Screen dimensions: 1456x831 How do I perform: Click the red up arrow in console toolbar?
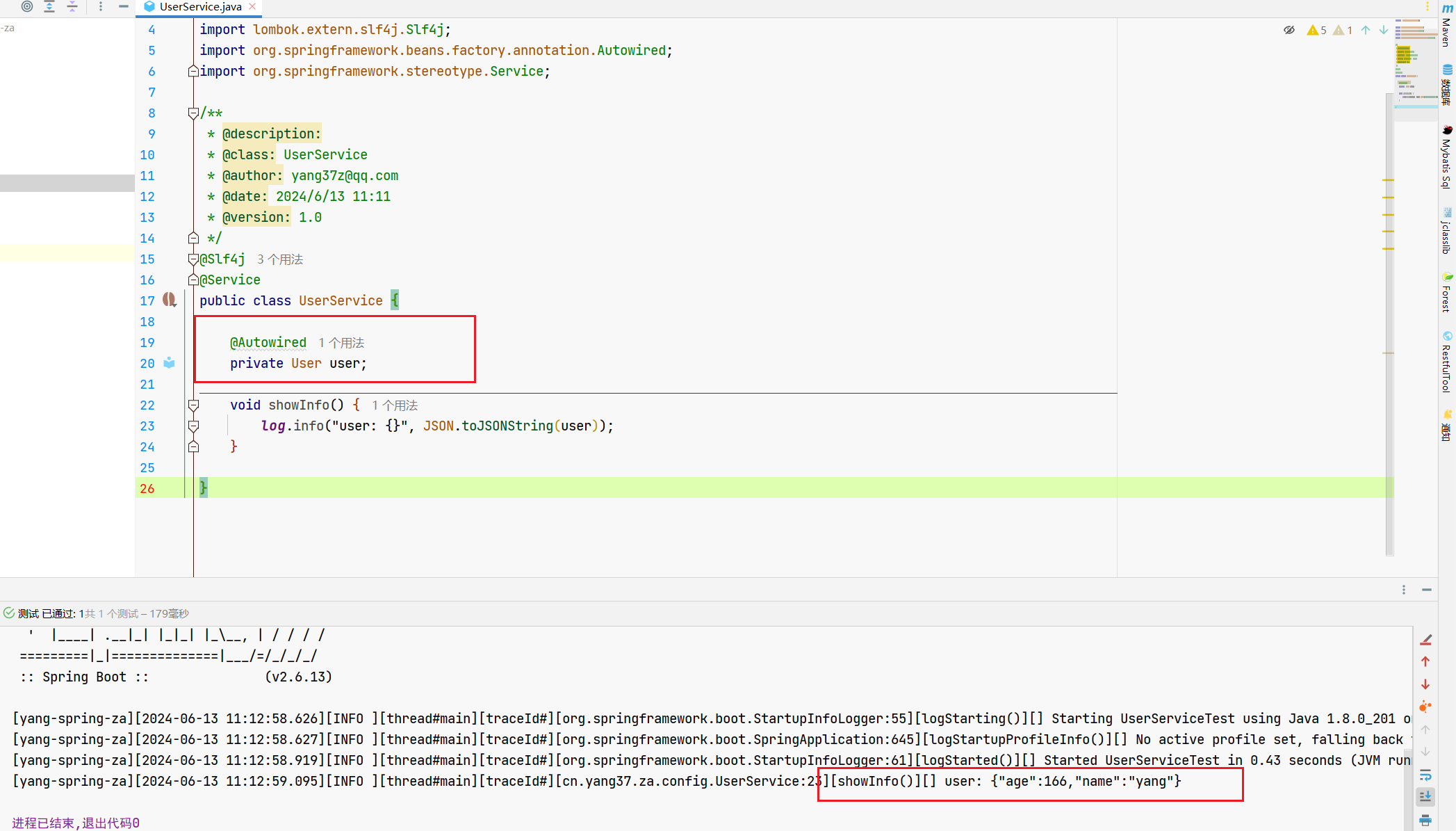click(x=1425, y=661)
